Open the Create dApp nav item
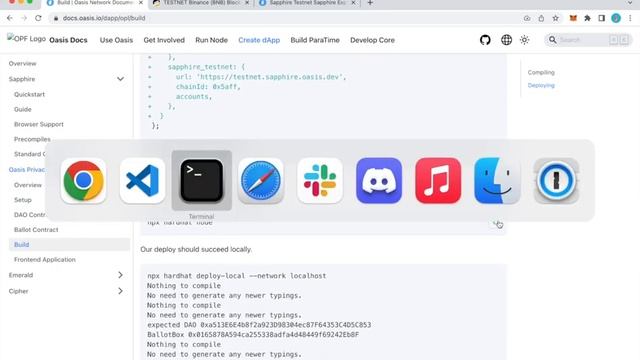 tap(259, 40)
